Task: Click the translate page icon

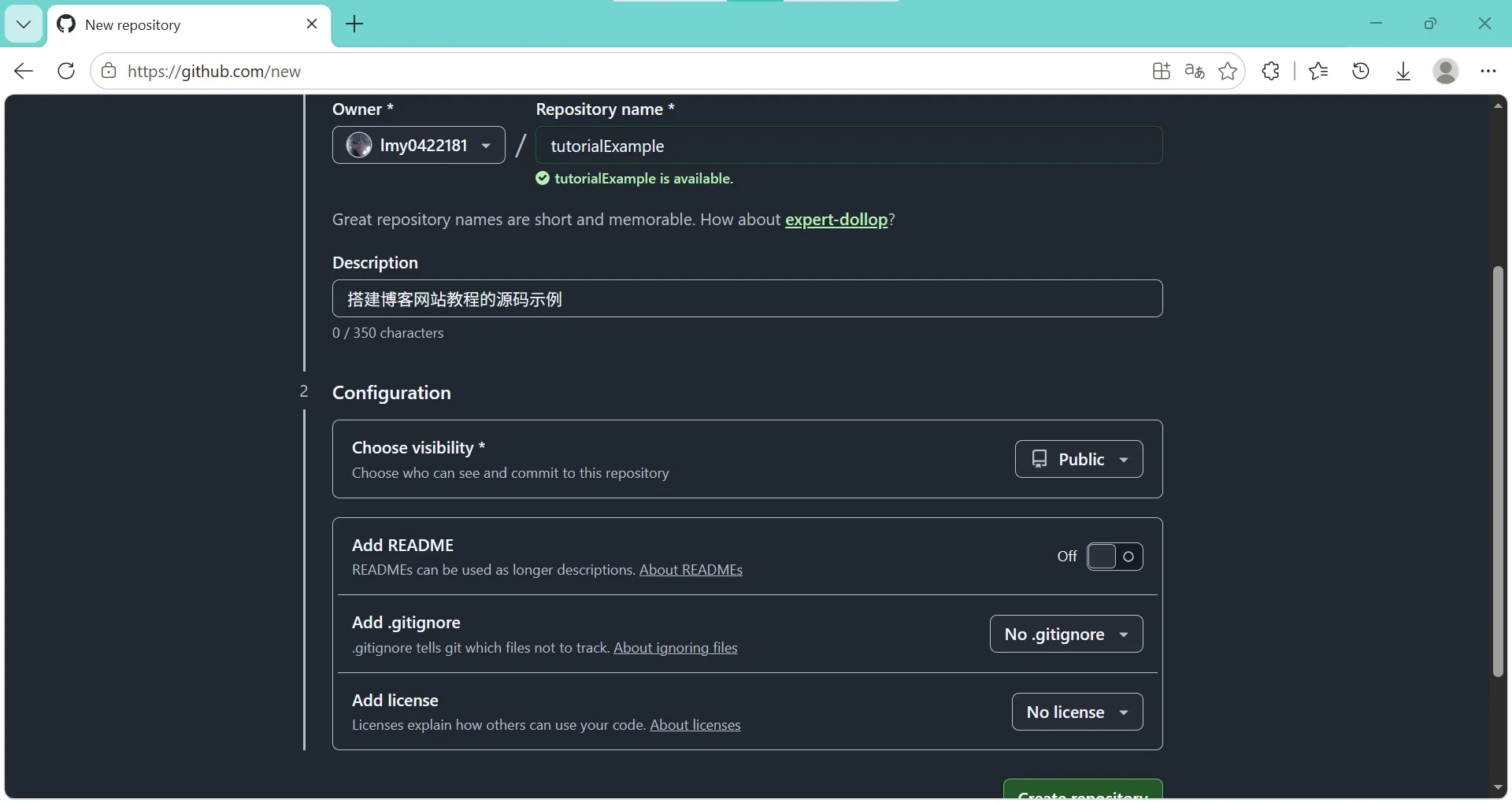Action: 1195,71
